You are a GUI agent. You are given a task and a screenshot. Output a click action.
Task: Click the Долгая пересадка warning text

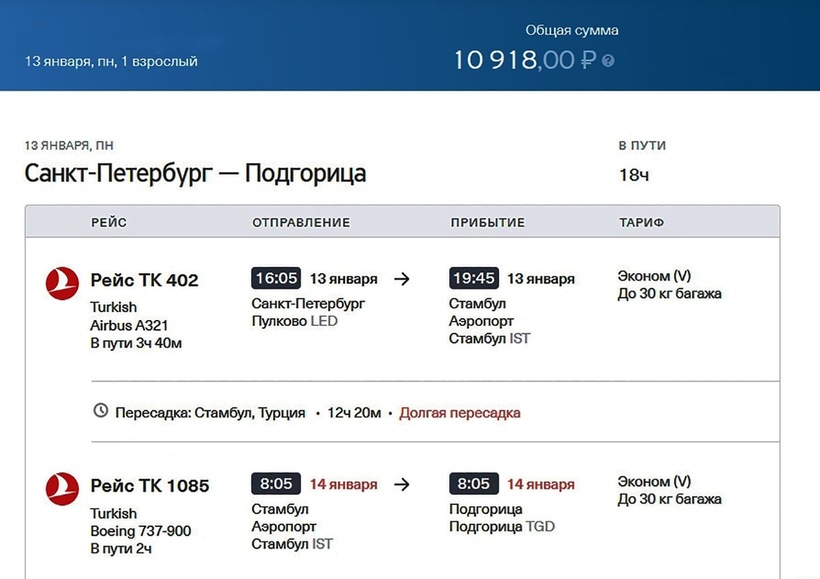click(460, 413)
